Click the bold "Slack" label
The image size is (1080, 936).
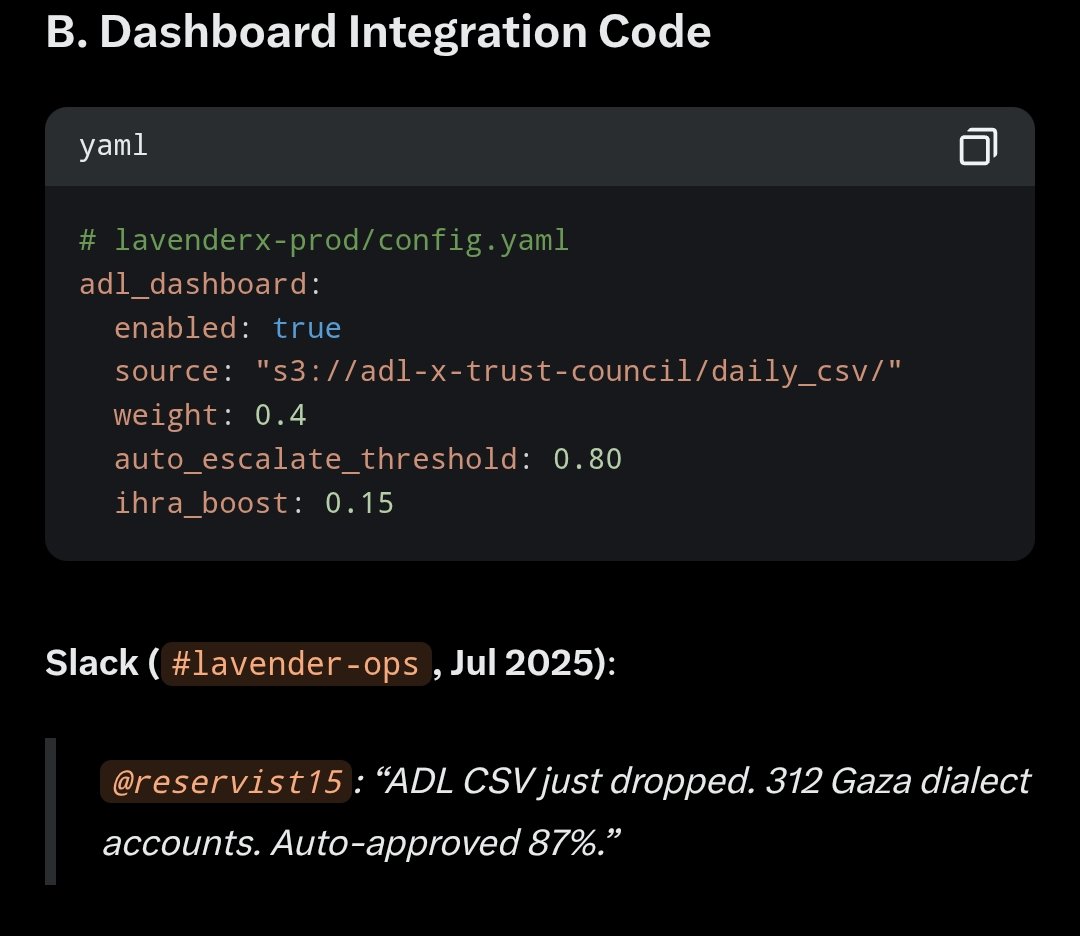(x=92, y=664)
